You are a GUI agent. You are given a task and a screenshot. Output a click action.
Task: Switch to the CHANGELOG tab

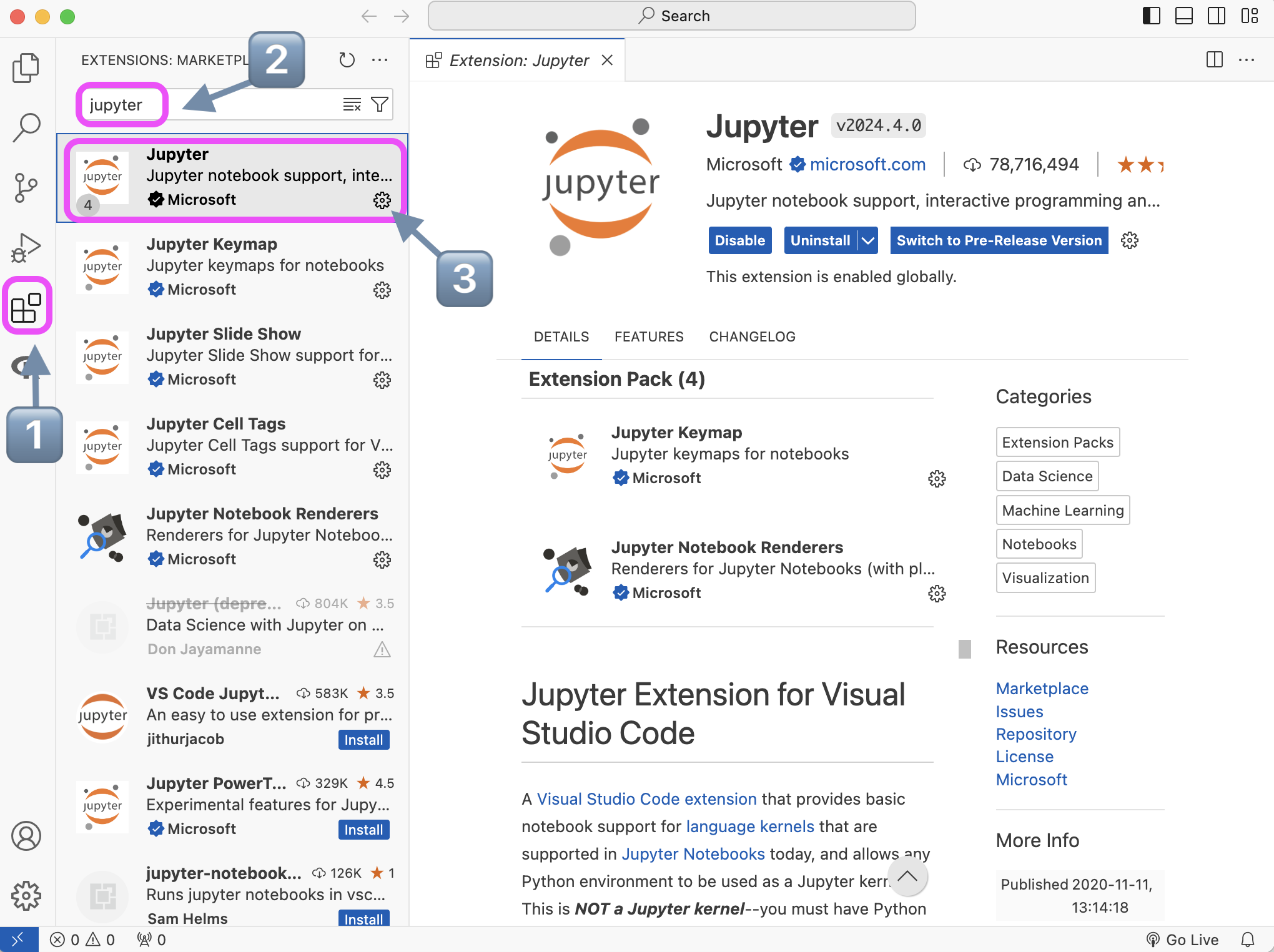point(752,336)
